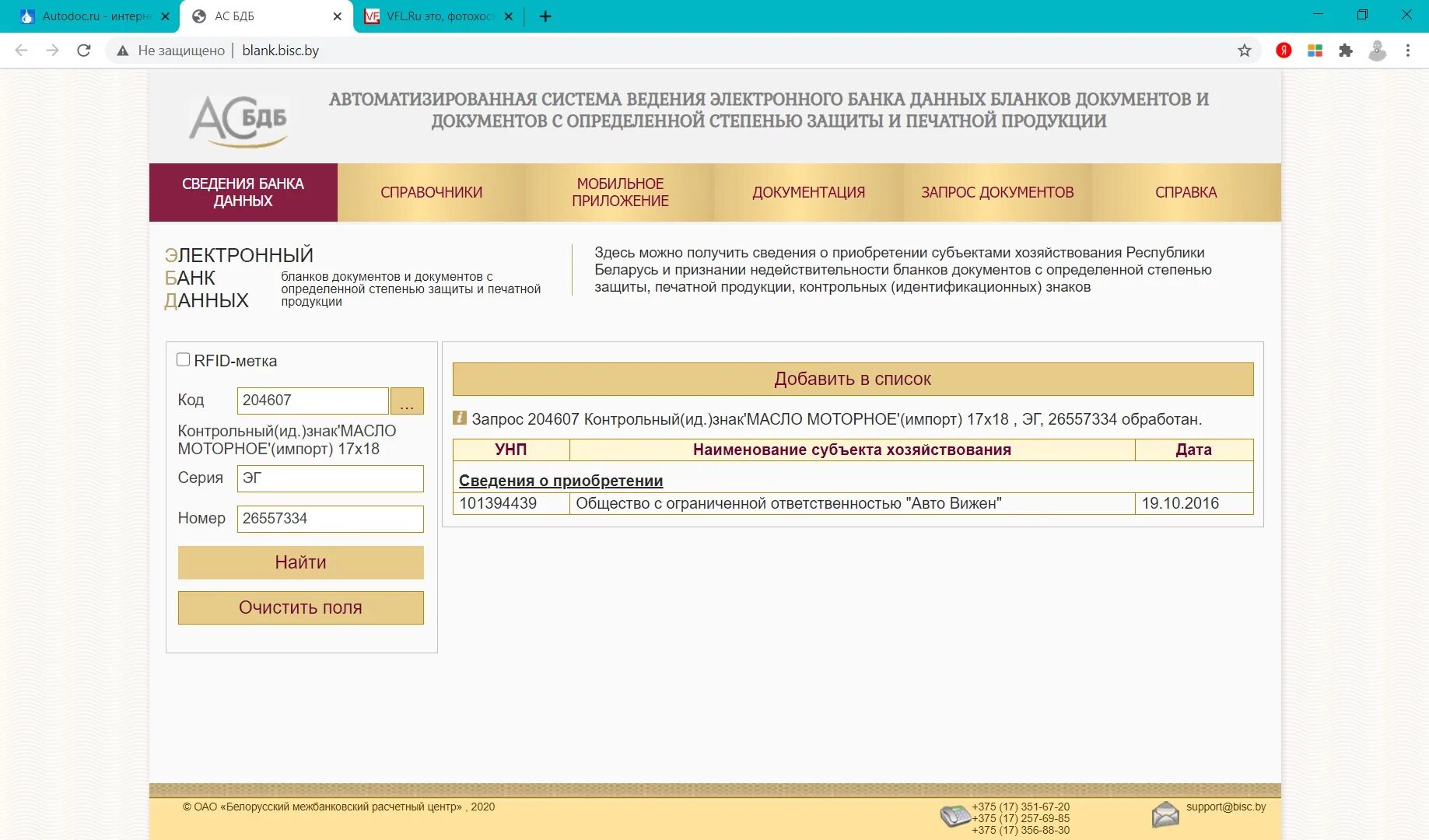The image size is (1429, 840).
Task: Click phone number +375 (17) 257-69-85
Action: pos(1021,818)
